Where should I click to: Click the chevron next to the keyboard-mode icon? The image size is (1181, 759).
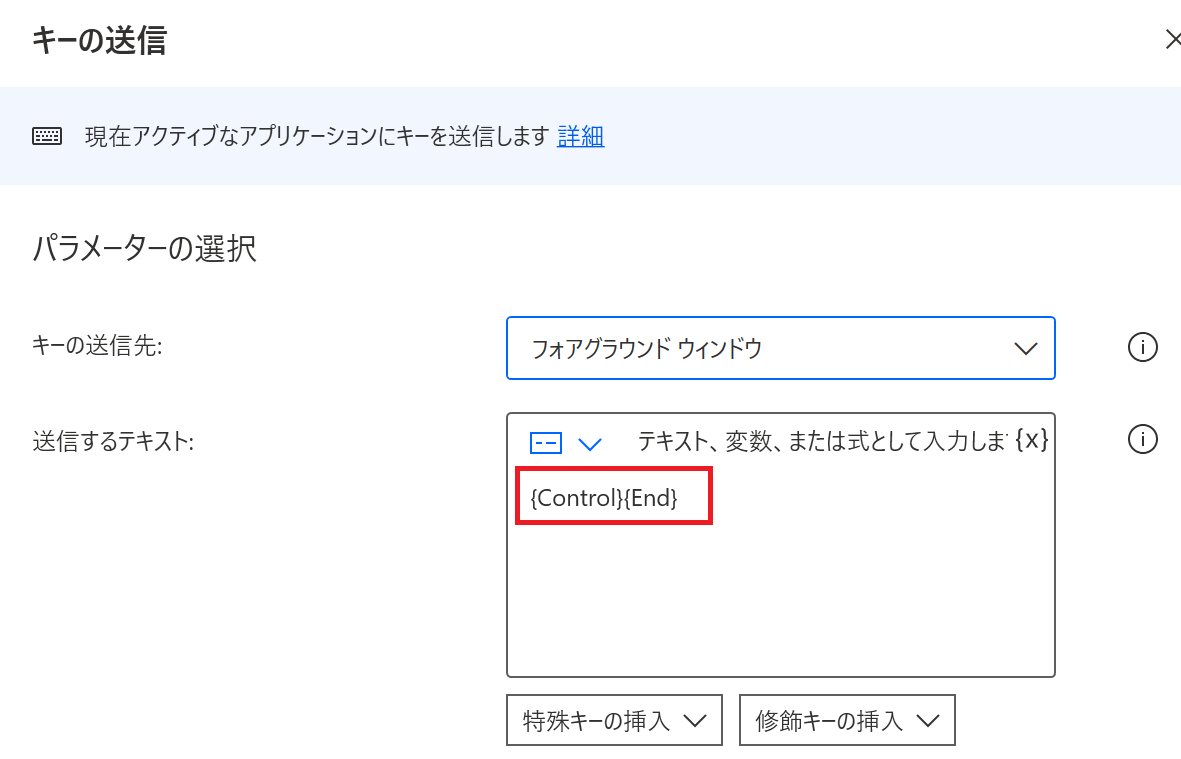click(x=589, y=442)
